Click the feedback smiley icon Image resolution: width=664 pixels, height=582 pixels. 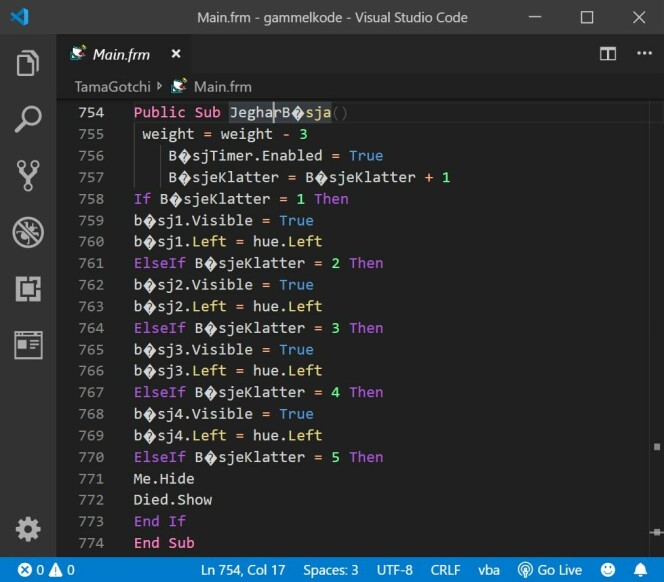pyautogui.click(x=608, y=570)
